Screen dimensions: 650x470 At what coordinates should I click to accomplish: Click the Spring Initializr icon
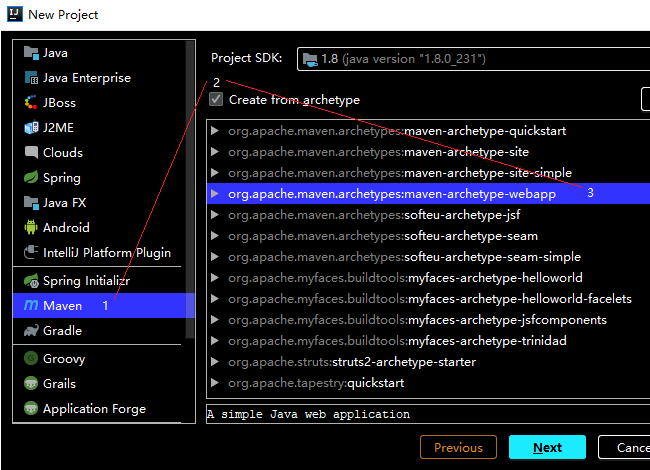pyautogui.click(x=31, y=281)
